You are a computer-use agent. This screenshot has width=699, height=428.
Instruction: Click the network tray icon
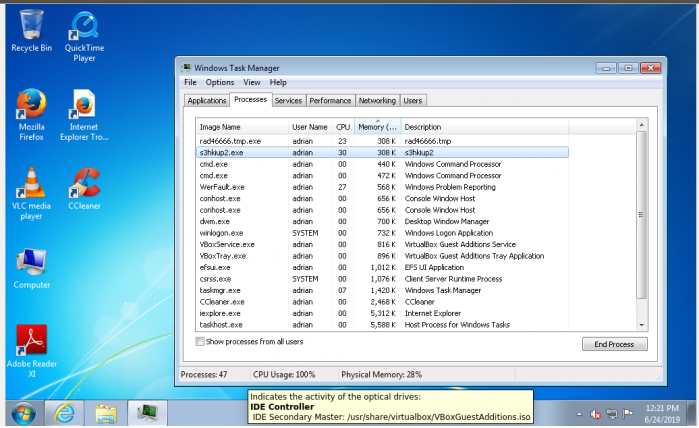[612, 414]
